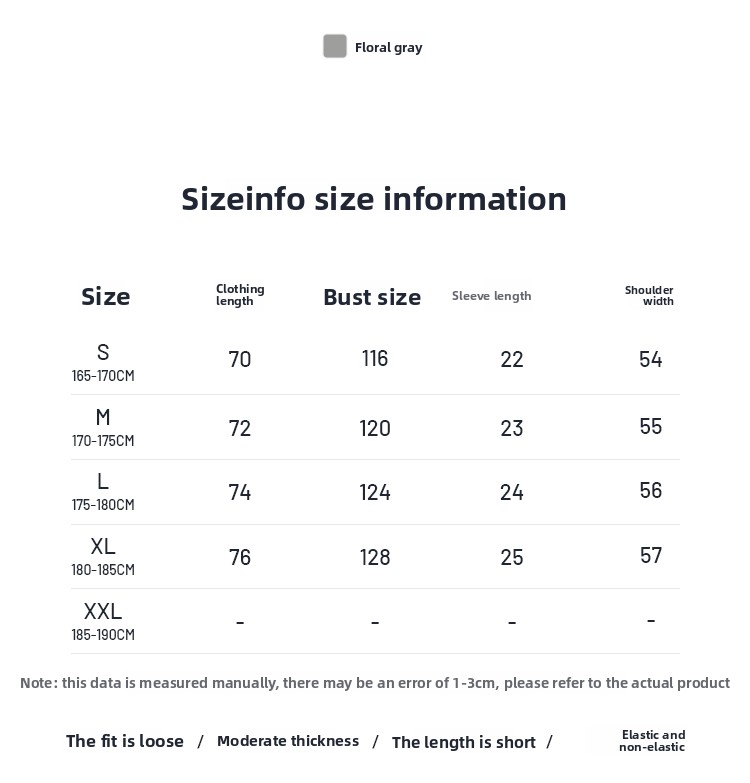Click the measurement error note text
This screenshot has height=783, width=750.
pos(375,683)
